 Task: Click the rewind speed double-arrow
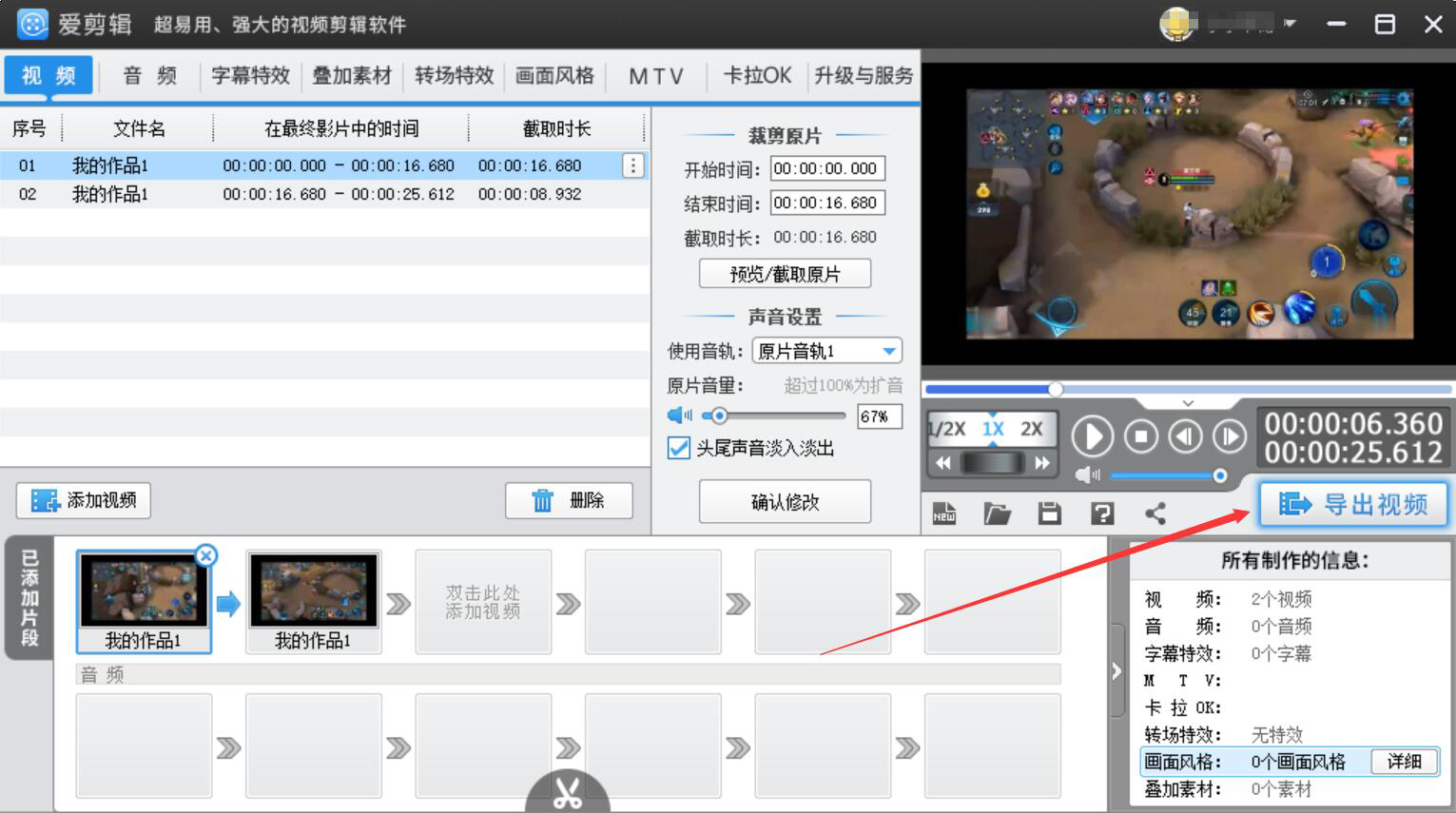click(x=943, y=463)
